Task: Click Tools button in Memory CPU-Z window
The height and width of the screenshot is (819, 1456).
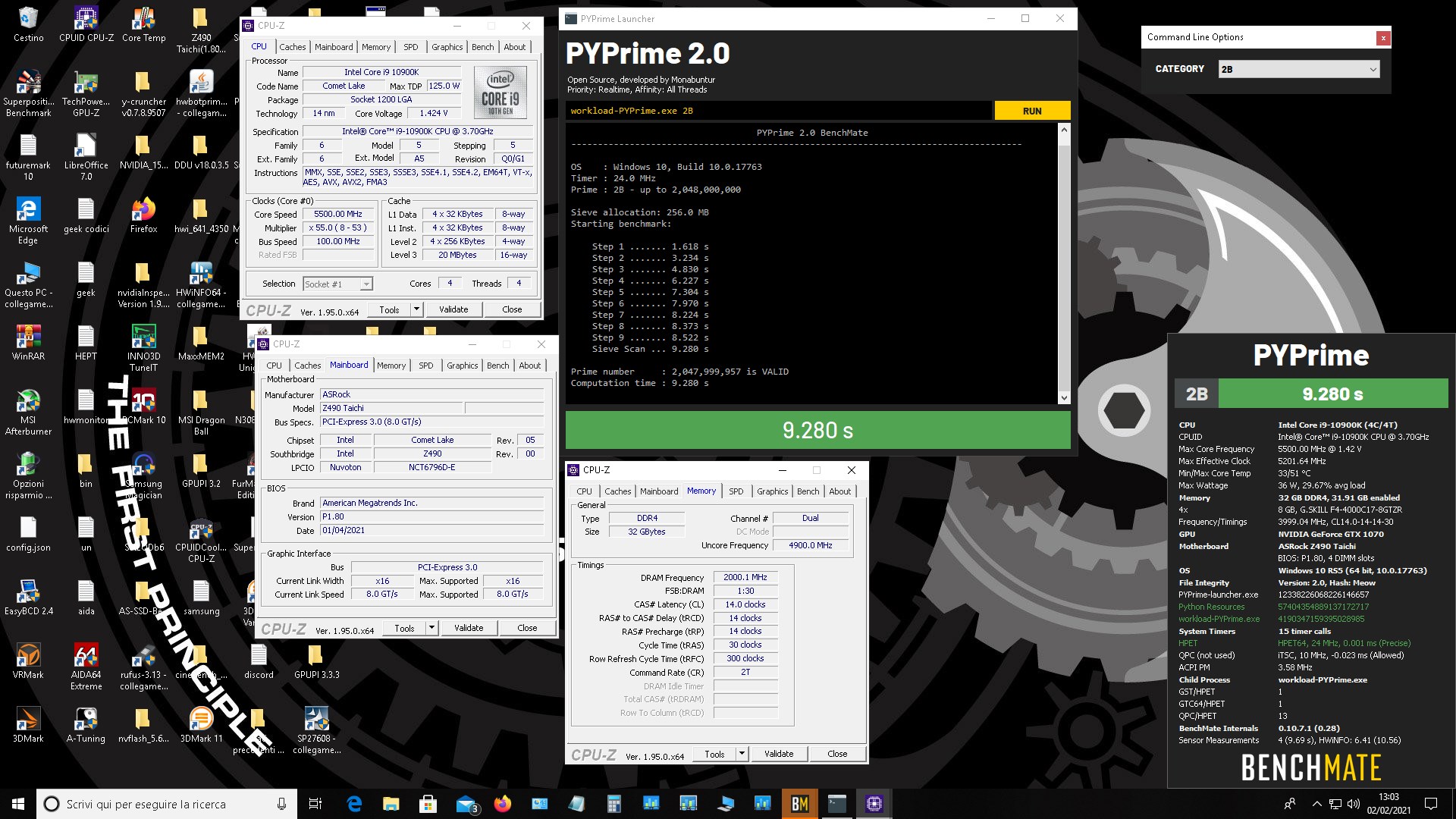Action: pos(714,754)
